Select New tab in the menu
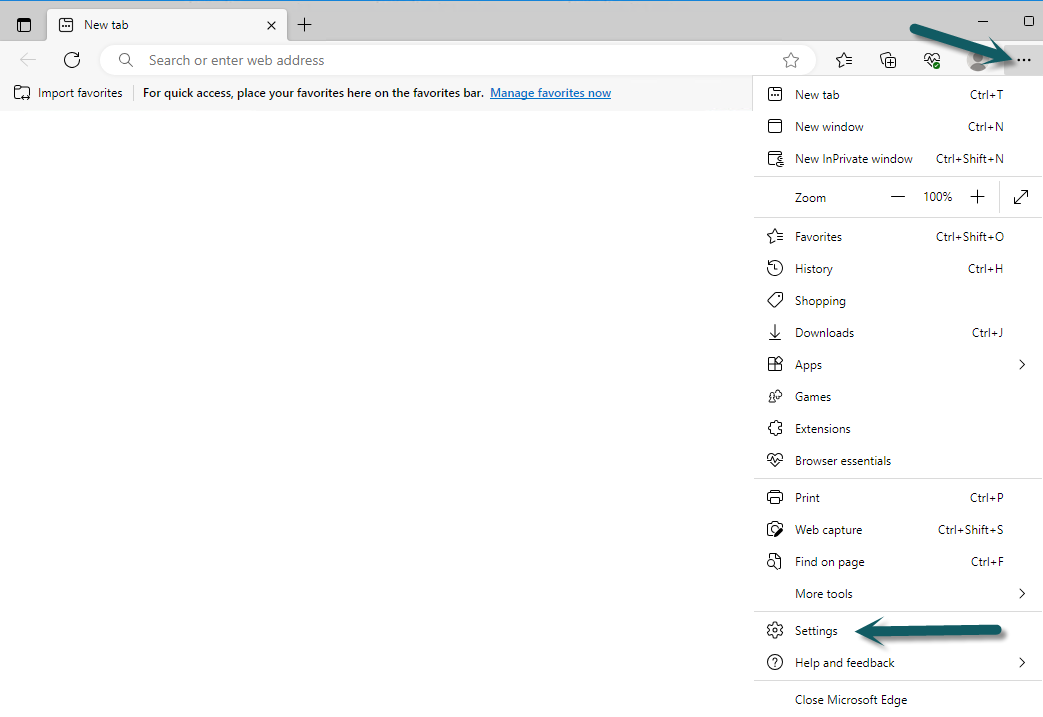Screen dimensions: 1043x717 click(x=898, y=94)
